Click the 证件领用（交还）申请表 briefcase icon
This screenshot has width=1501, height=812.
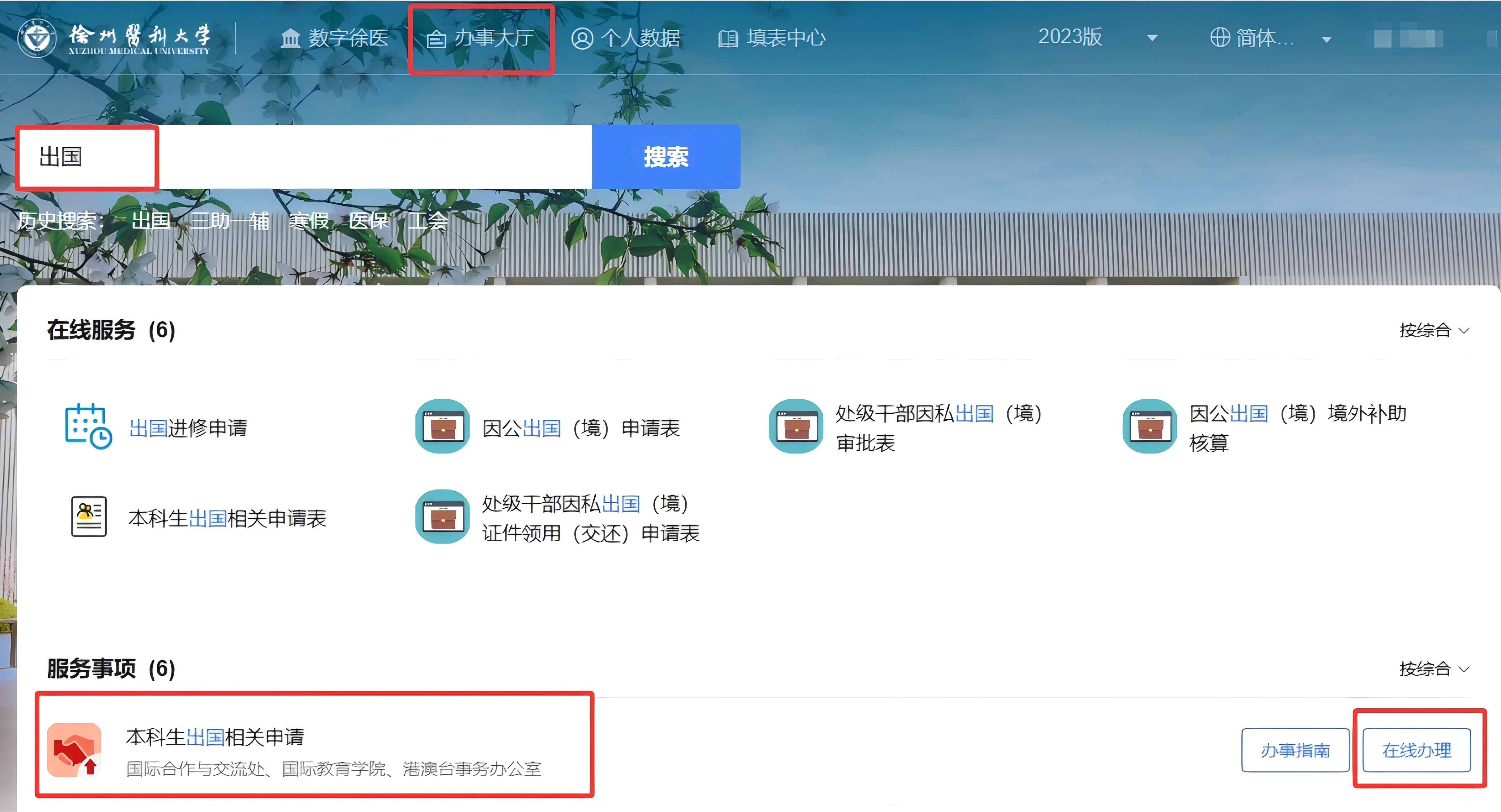pos(442,517)
